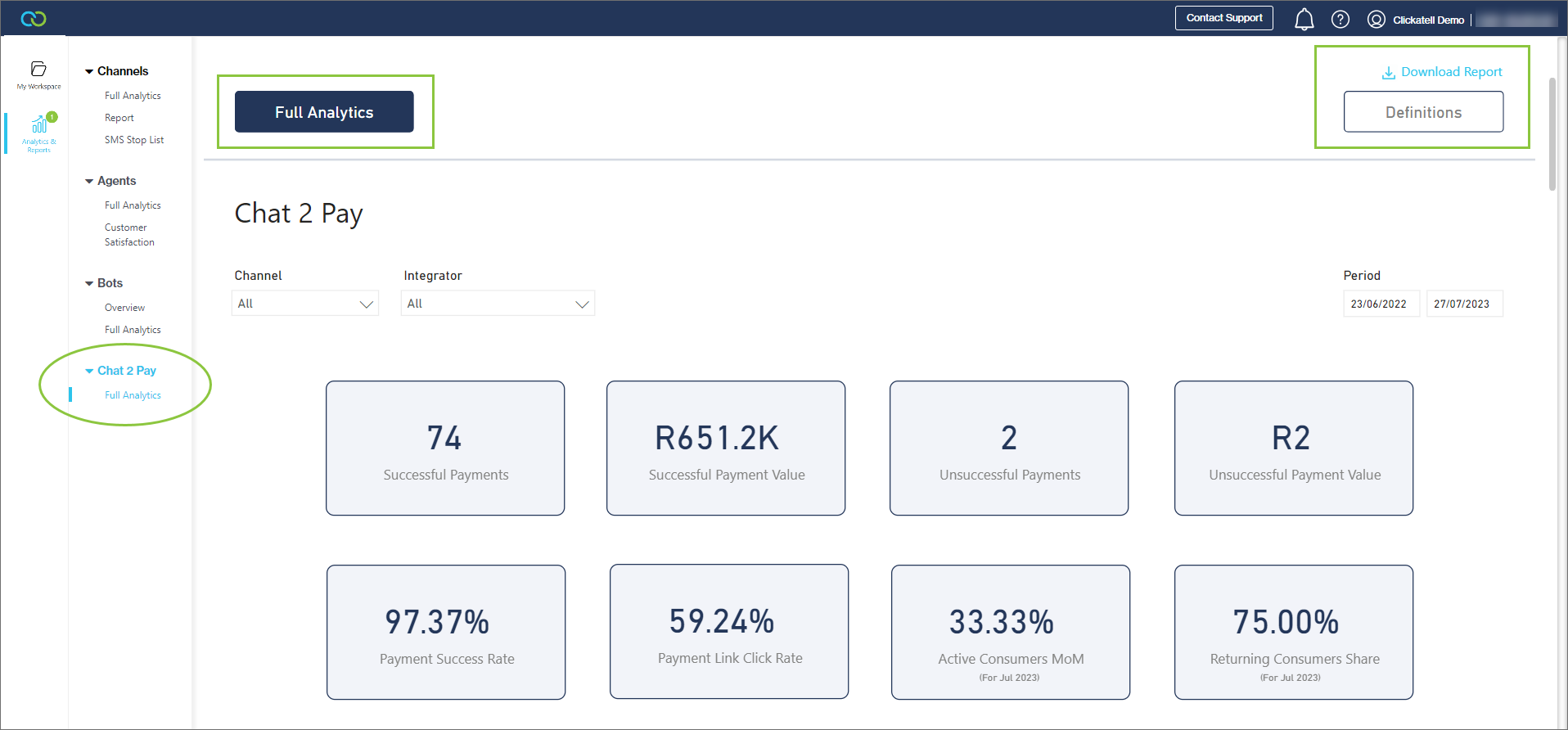1568x730 pixels.
Task: Click the user account avatar icon
Action: (1377, 19)
